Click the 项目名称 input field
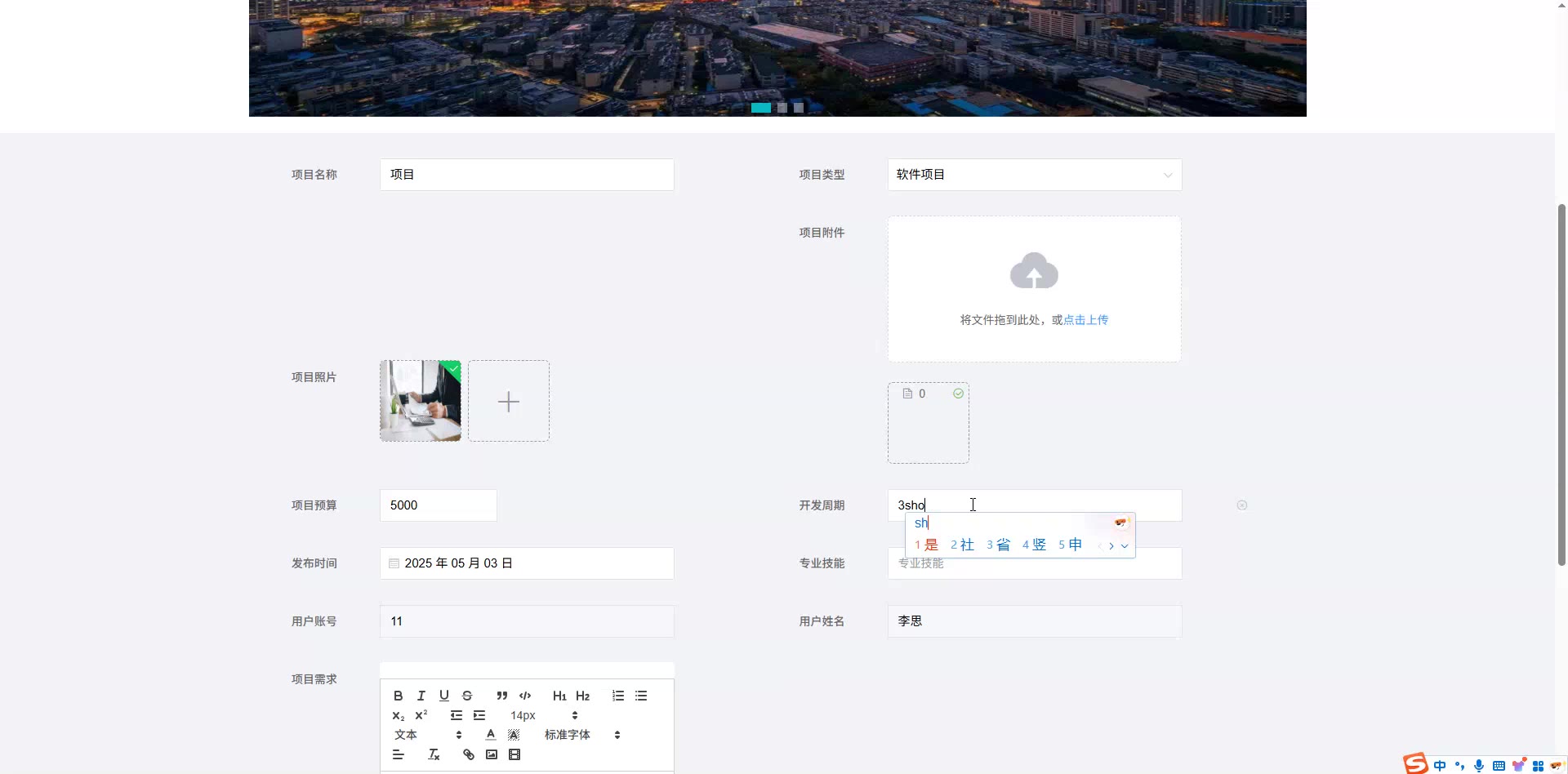Viewport: 1568px width, 774px height. [x=527, y=175]
